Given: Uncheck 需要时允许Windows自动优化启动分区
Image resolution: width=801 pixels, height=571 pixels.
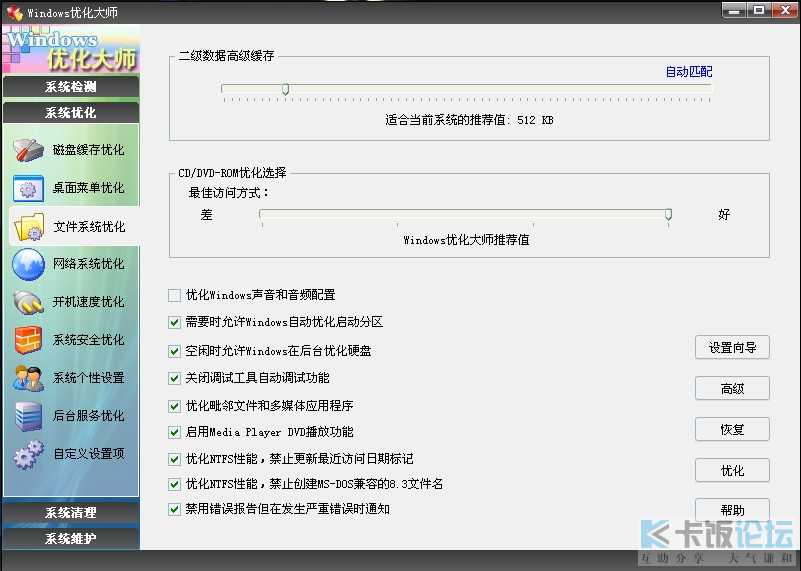Looking at the screenshot, I should click(x=174, y=322).
